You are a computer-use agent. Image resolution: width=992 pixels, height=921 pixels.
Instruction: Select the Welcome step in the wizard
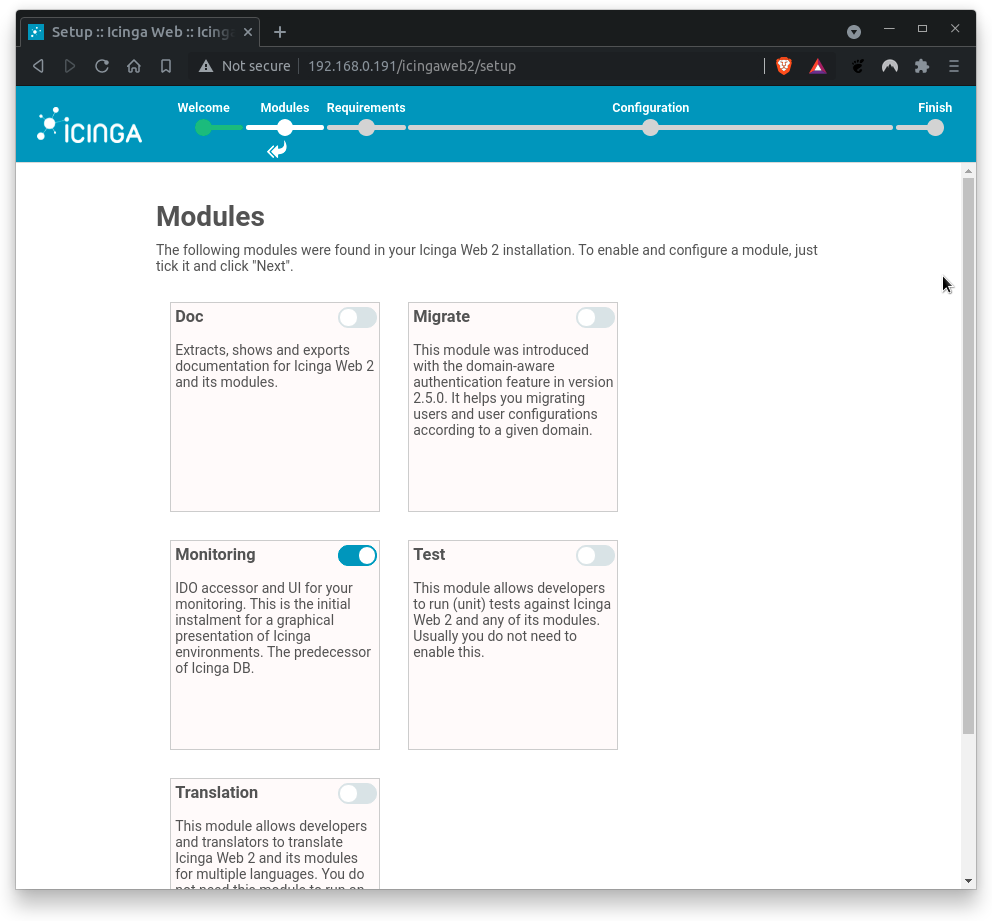tap(203, 128)
